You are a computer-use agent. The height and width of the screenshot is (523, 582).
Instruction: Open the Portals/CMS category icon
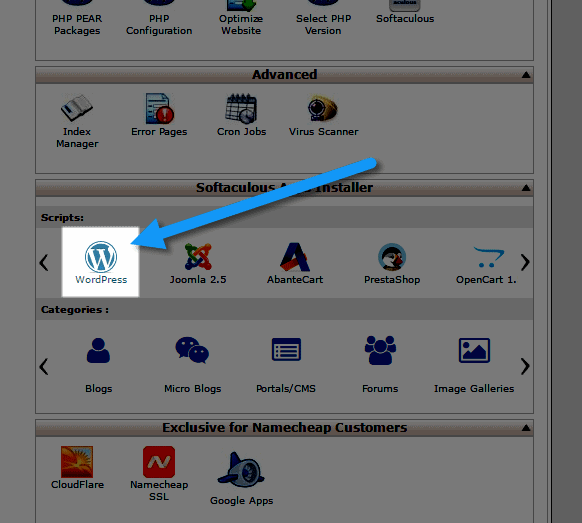(286, 349)
